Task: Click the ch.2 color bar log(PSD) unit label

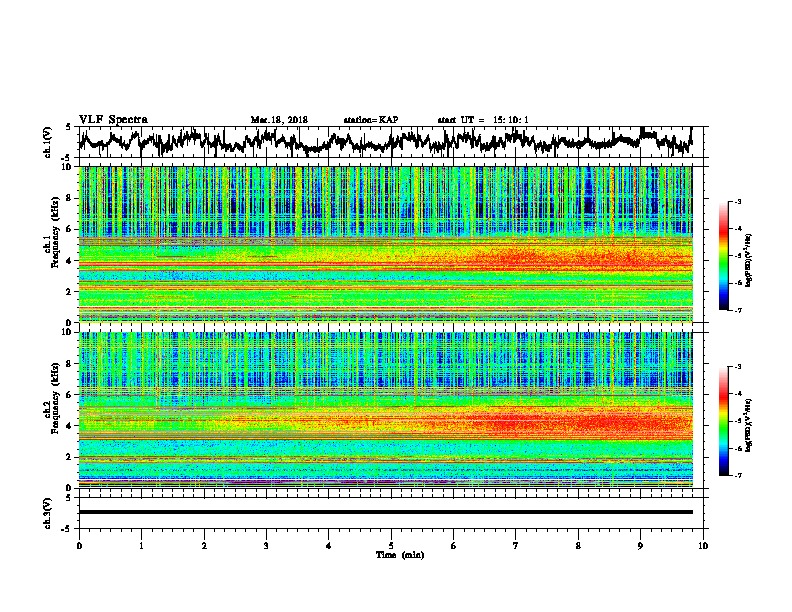Action: click(749, 424)
